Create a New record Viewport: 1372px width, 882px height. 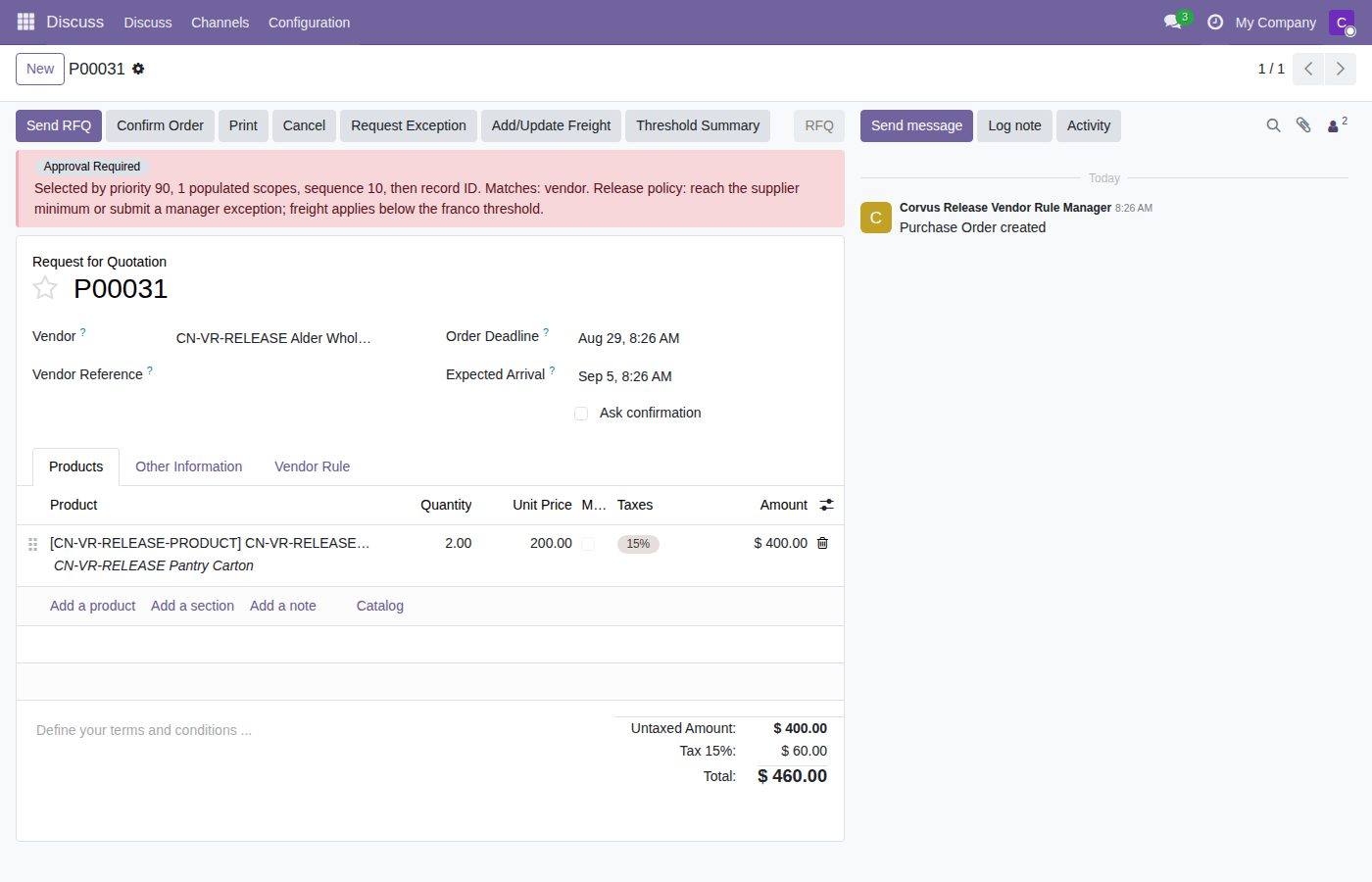tap(40, 69)
